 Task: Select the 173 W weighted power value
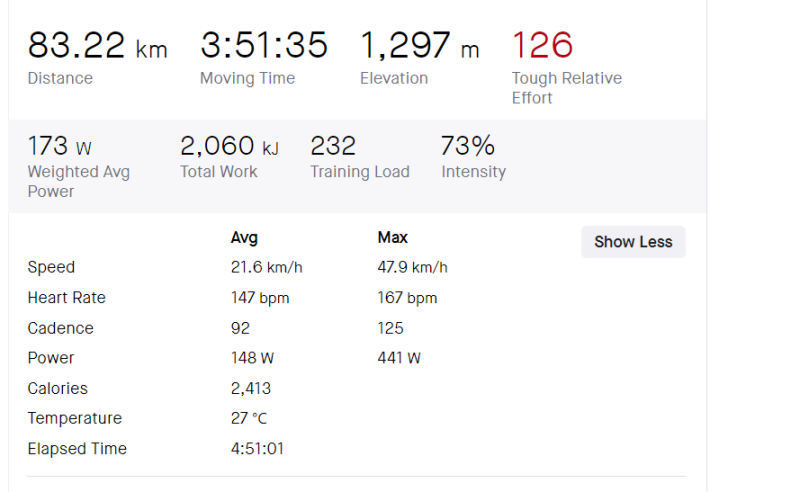60,147
